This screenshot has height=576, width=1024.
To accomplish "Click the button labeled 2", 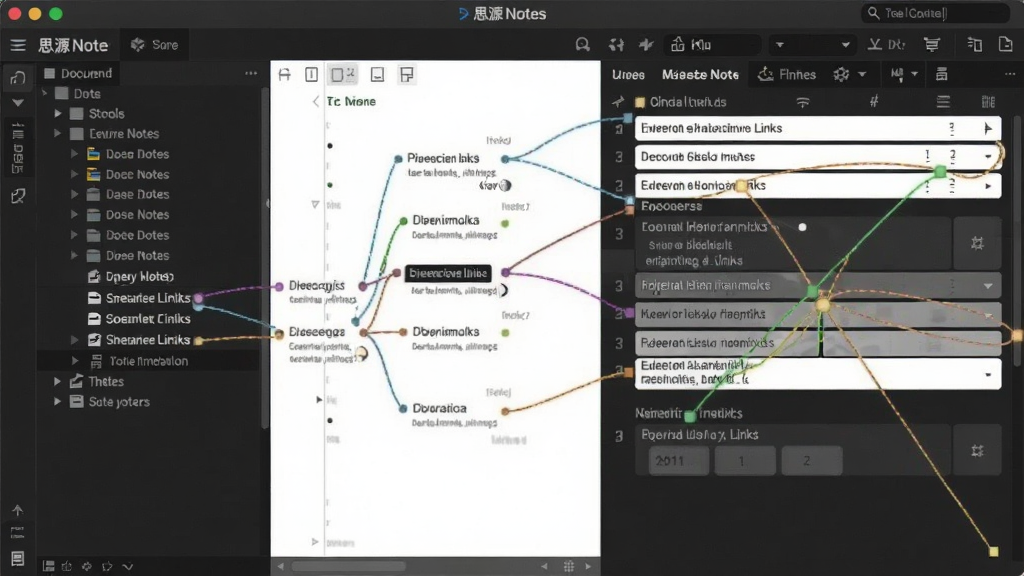I will 812,460.
